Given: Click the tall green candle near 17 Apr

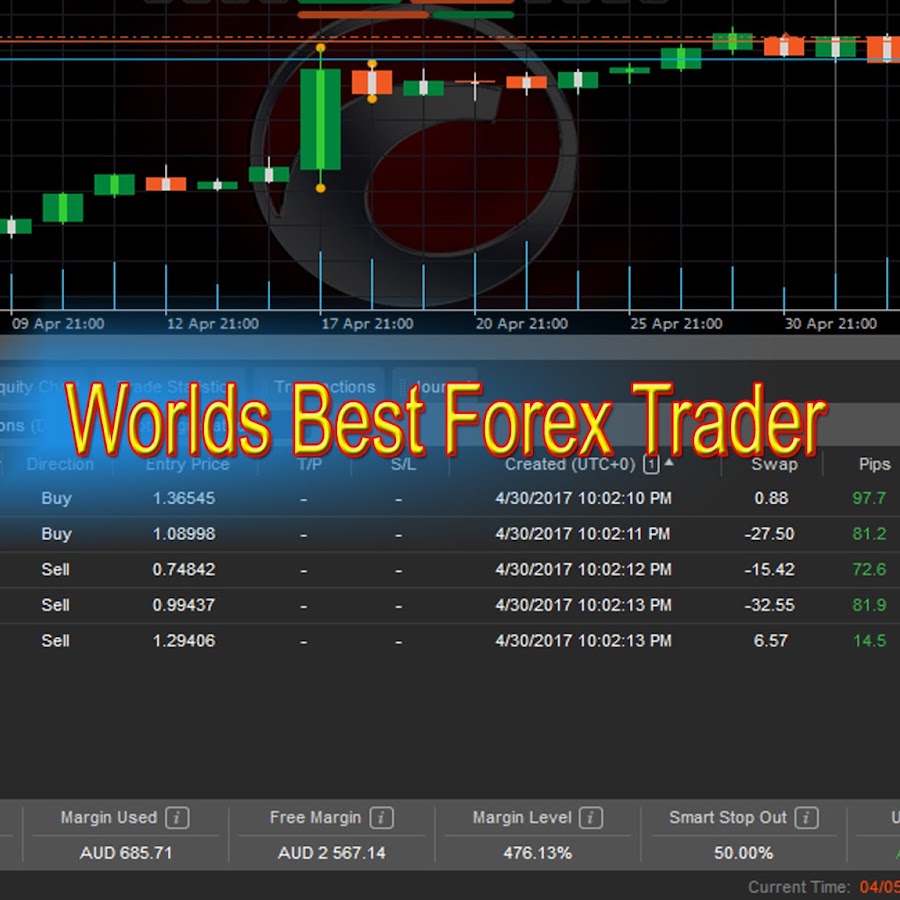Looking at the screenshot, I should (x=320, y=119).
